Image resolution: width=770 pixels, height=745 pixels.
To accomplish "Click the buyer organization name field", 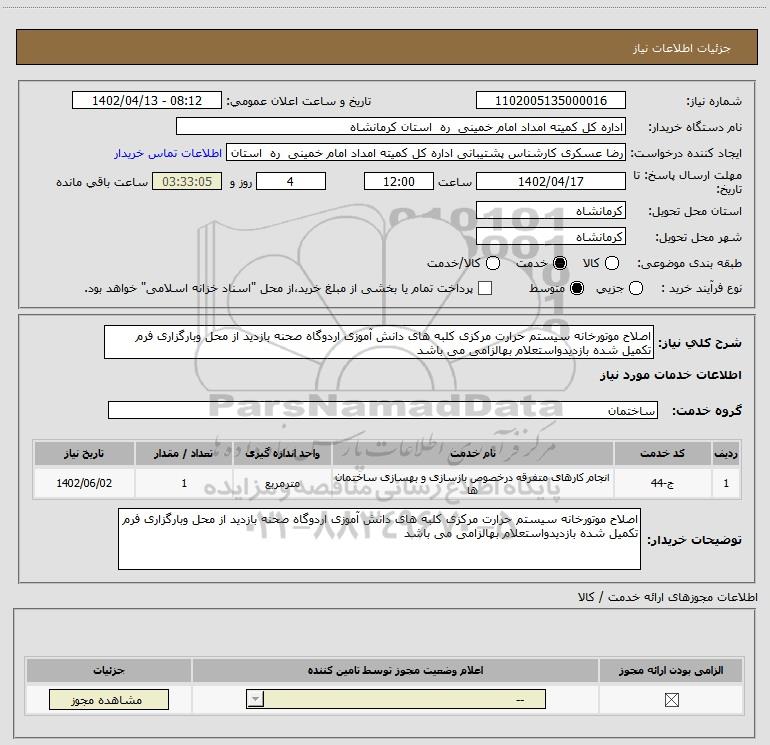I will point(401,126).
